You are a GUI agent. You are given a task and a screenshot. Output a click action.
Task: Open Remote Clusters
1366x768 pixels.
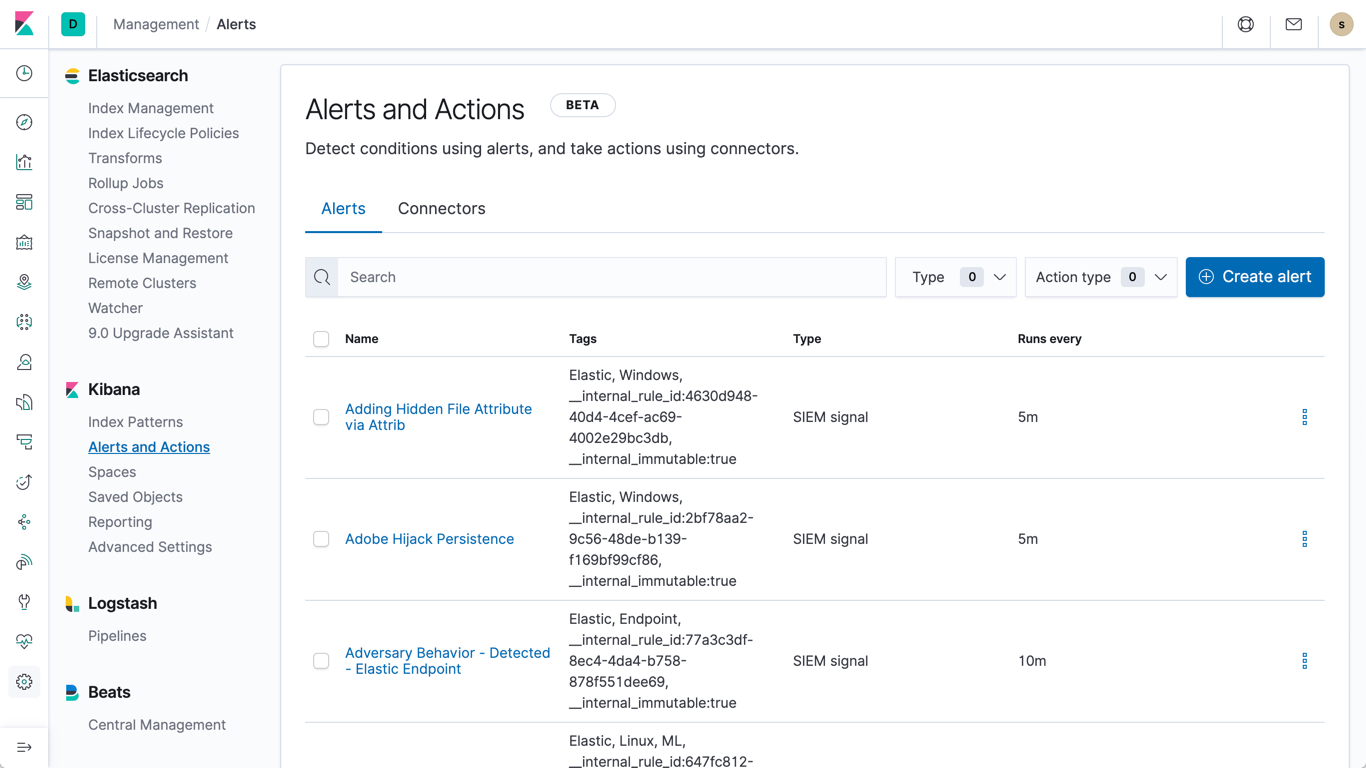pos(142,283)
